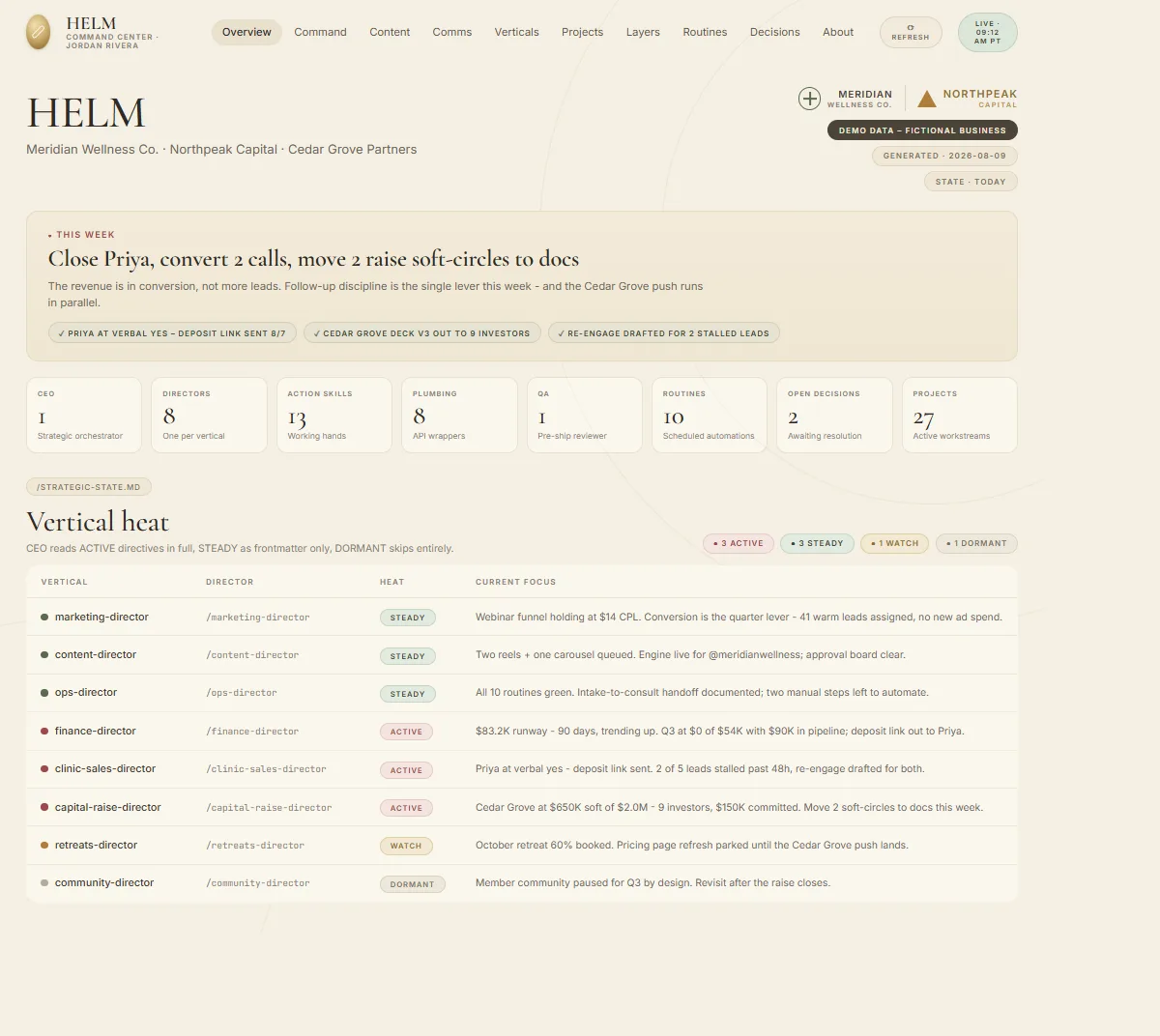The height and width of the screenshot is (1036, 1160).
Task: Select the Layers tab
Action: (643, 32)
